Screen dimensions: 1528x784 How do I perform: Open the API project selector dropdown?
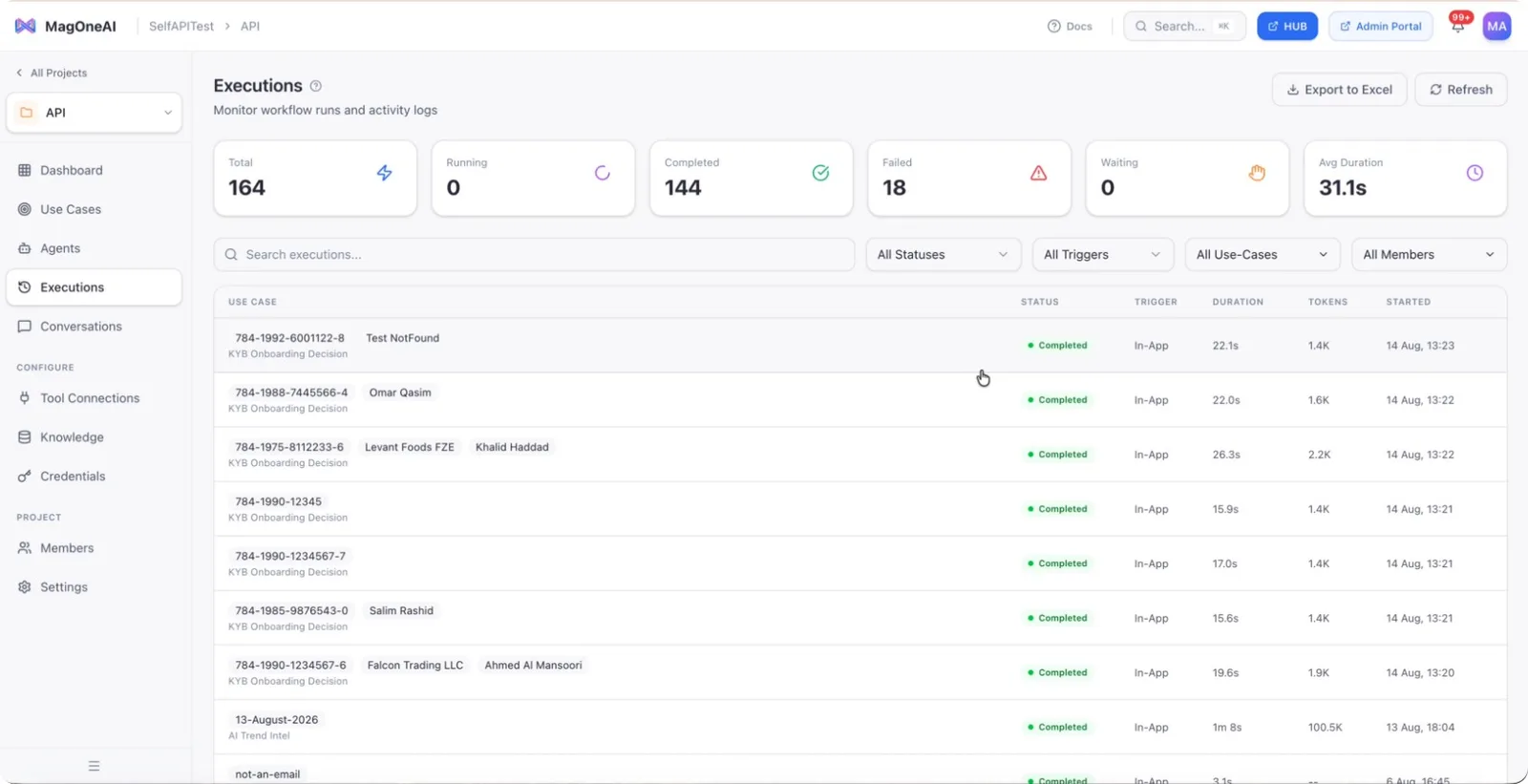coord(94,113)
